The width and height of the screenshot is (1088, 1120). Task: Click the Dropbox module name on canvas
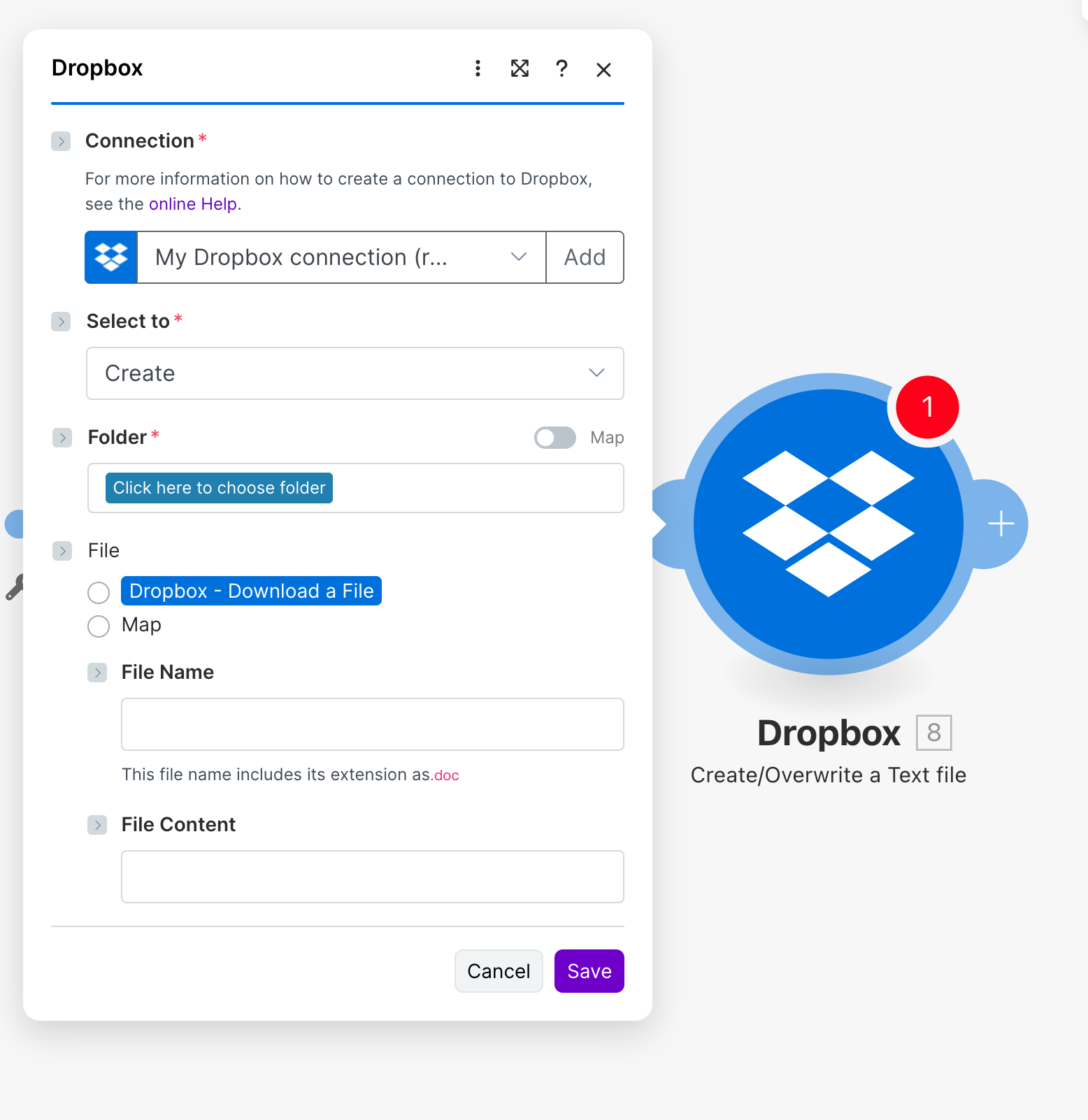click(829, 733)
